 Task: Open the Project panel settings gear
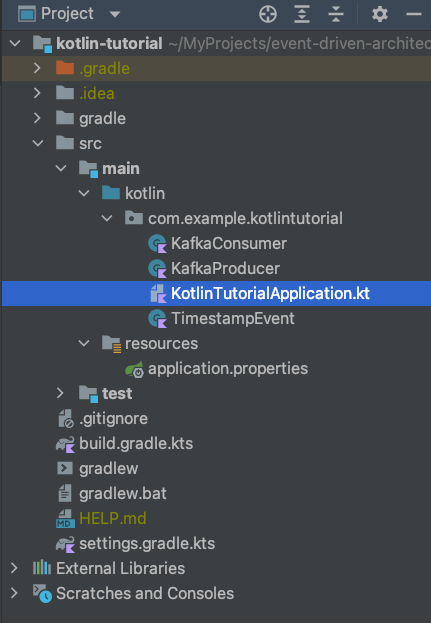tap(380, 14)
